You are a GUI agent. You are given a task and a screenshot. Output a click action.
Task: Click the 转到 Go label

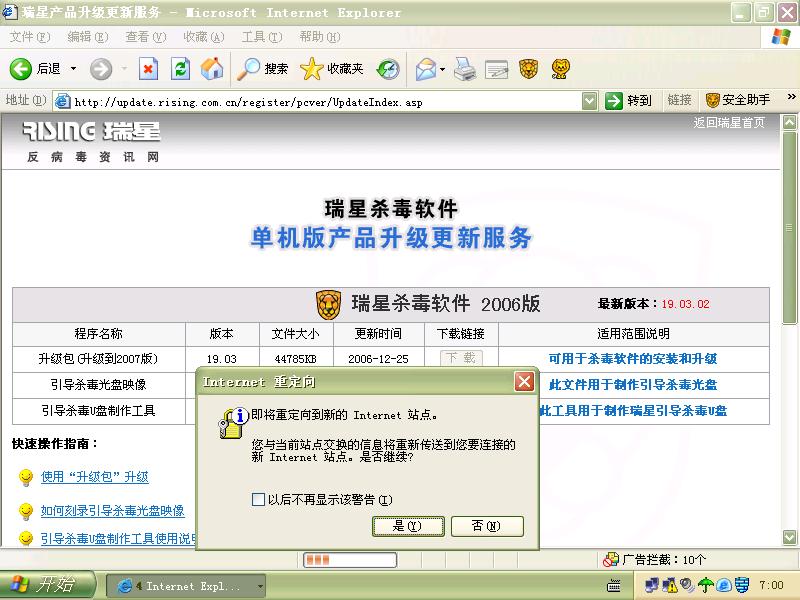[x=640, y=100]
